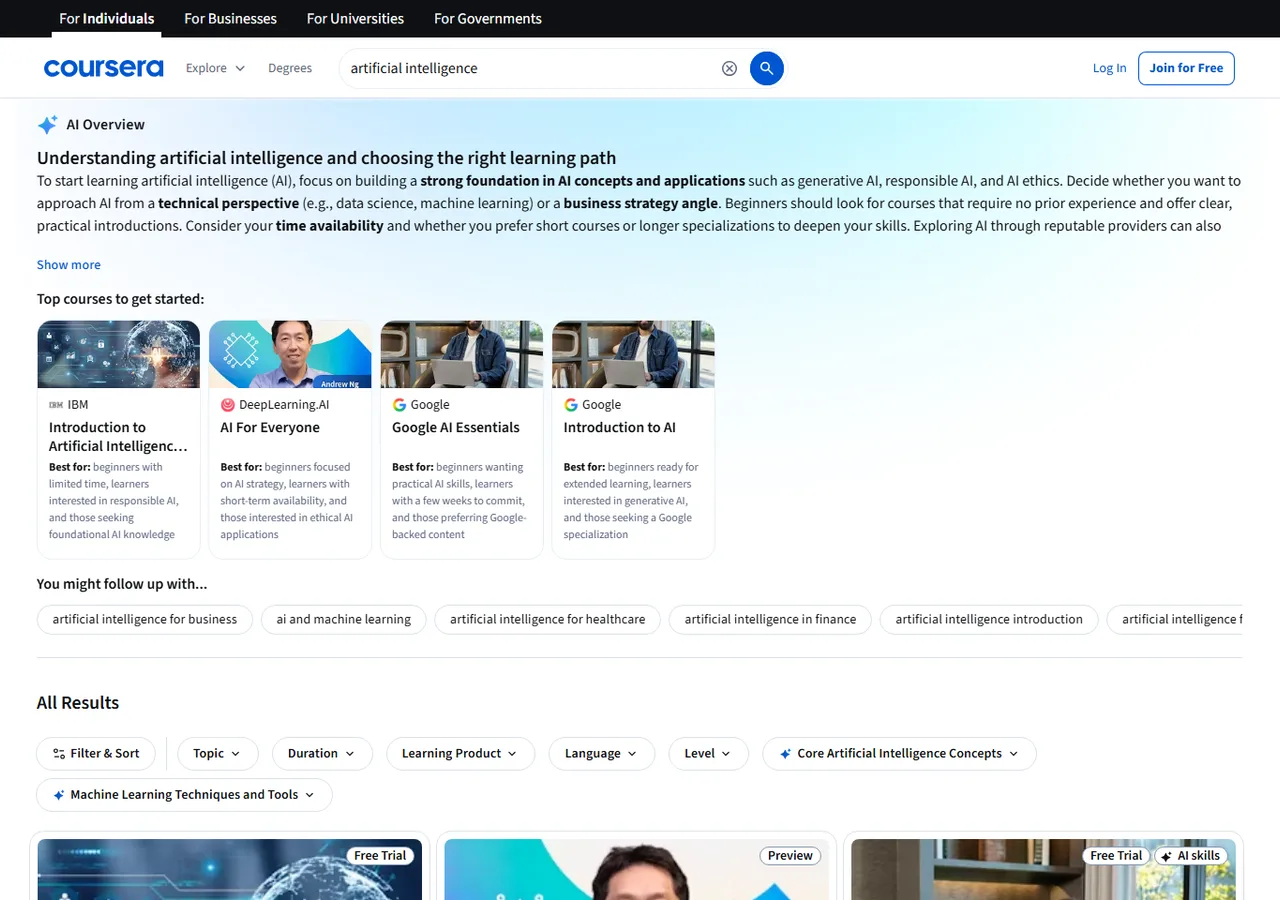Click the Filter & Sort sliders icon
The width and height of the screenshot is (1280, 900).
[x=59, y=754]
